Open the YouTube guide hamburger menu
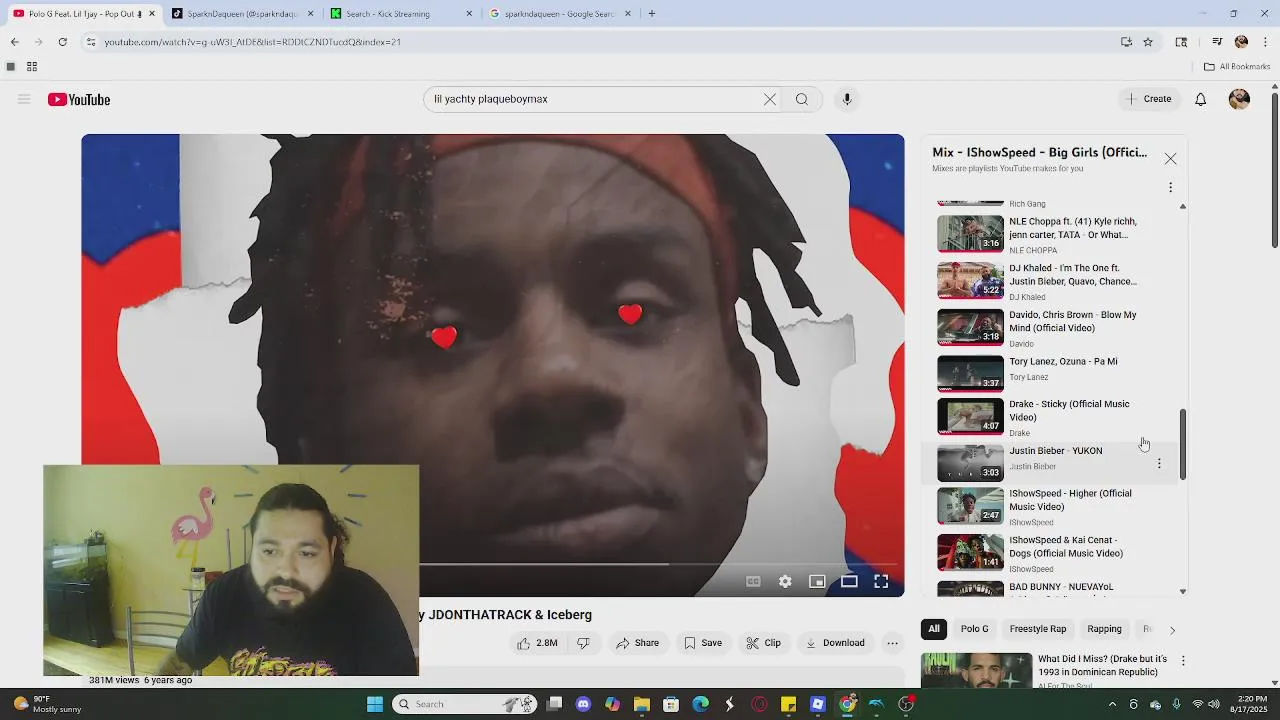This screenshot has width=1280, height=720. (24, 99)
